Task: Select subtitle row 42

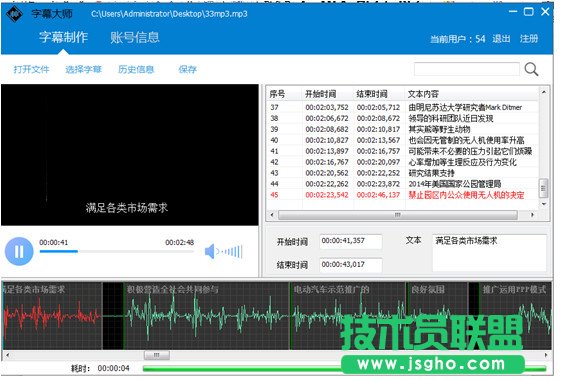Action: tap(403, 162)
